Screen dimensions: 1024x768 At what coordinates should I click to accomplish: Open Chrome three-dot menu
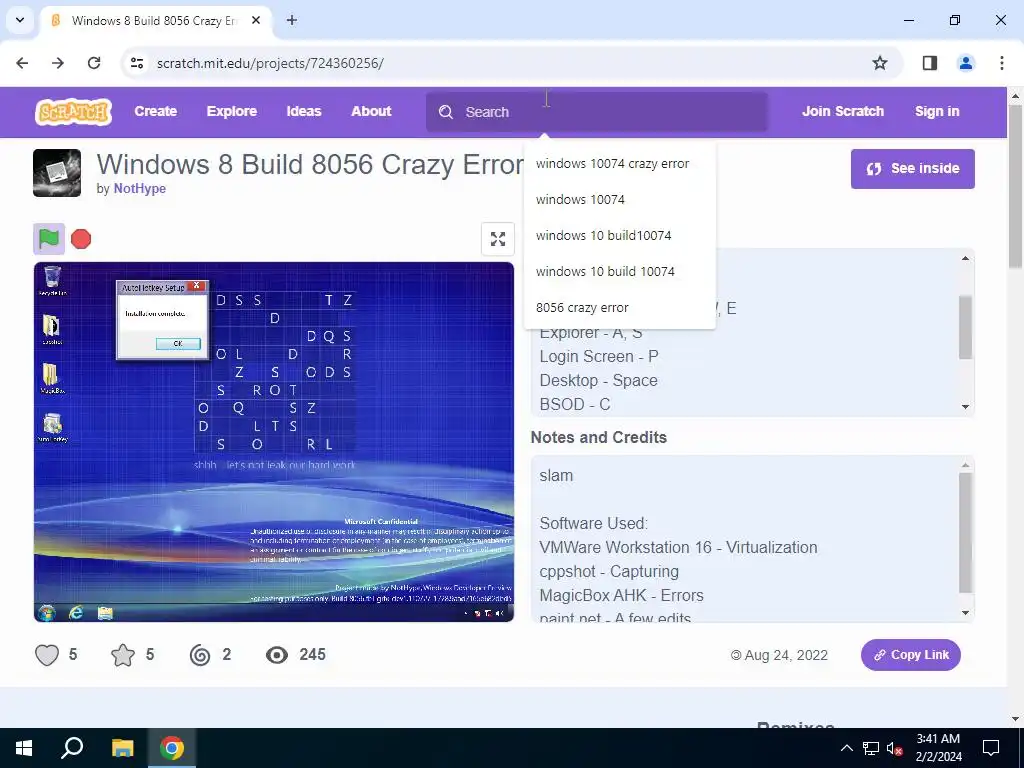(1002, 63)
